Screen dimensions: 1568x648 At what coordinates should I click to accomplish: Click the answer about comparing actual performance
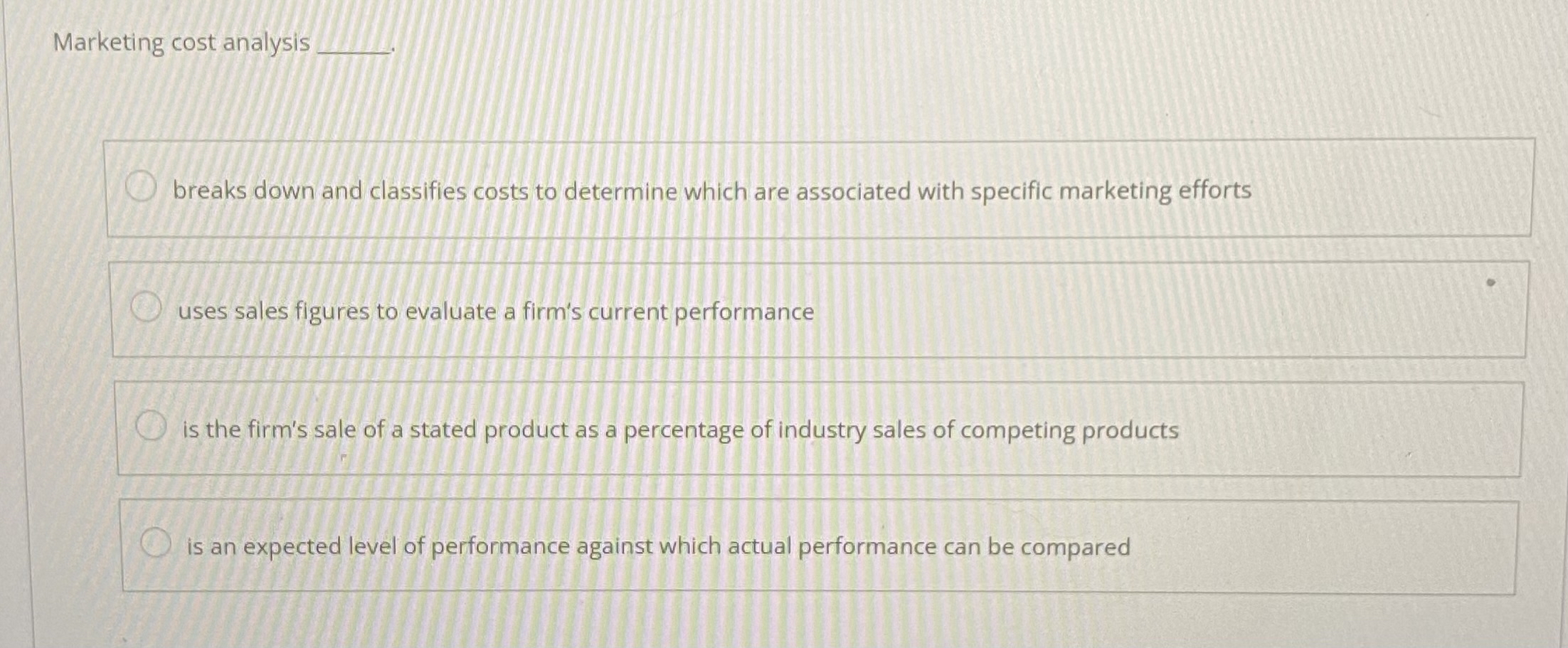click(659, 546)
